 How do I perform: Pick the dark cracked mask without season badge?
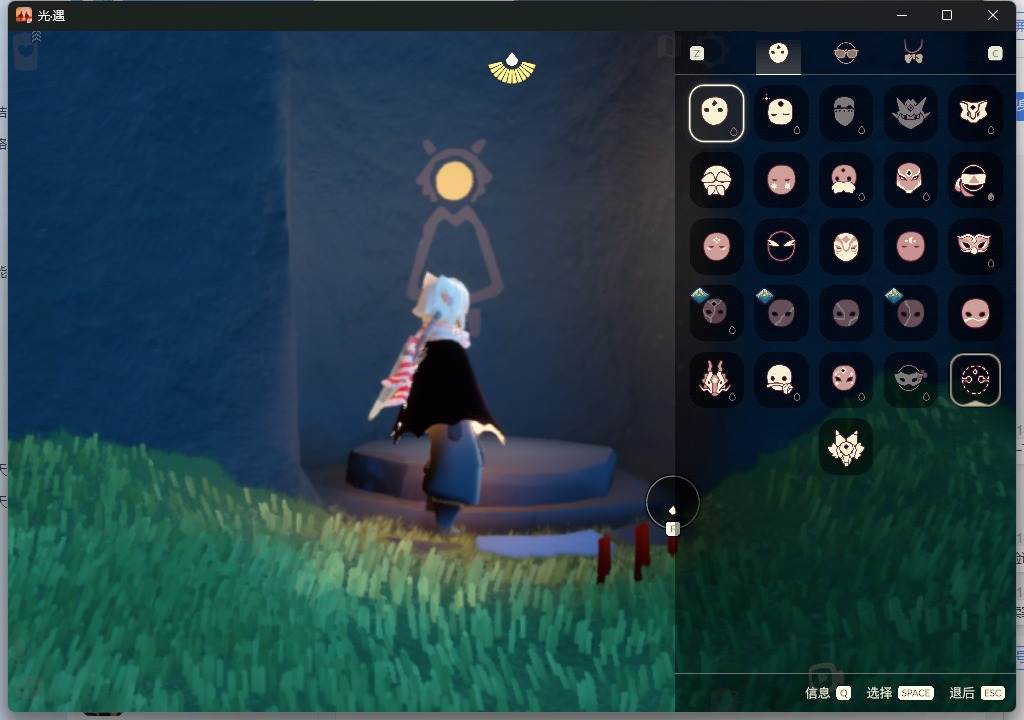pyautogui.click(x=846, y=313)
